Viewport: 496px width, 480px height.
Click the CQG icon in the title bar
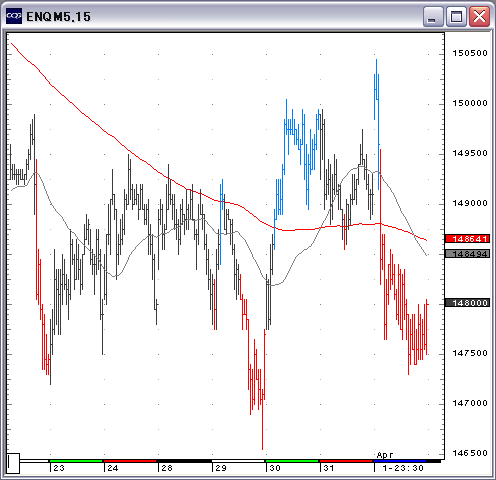coord(14,16)
